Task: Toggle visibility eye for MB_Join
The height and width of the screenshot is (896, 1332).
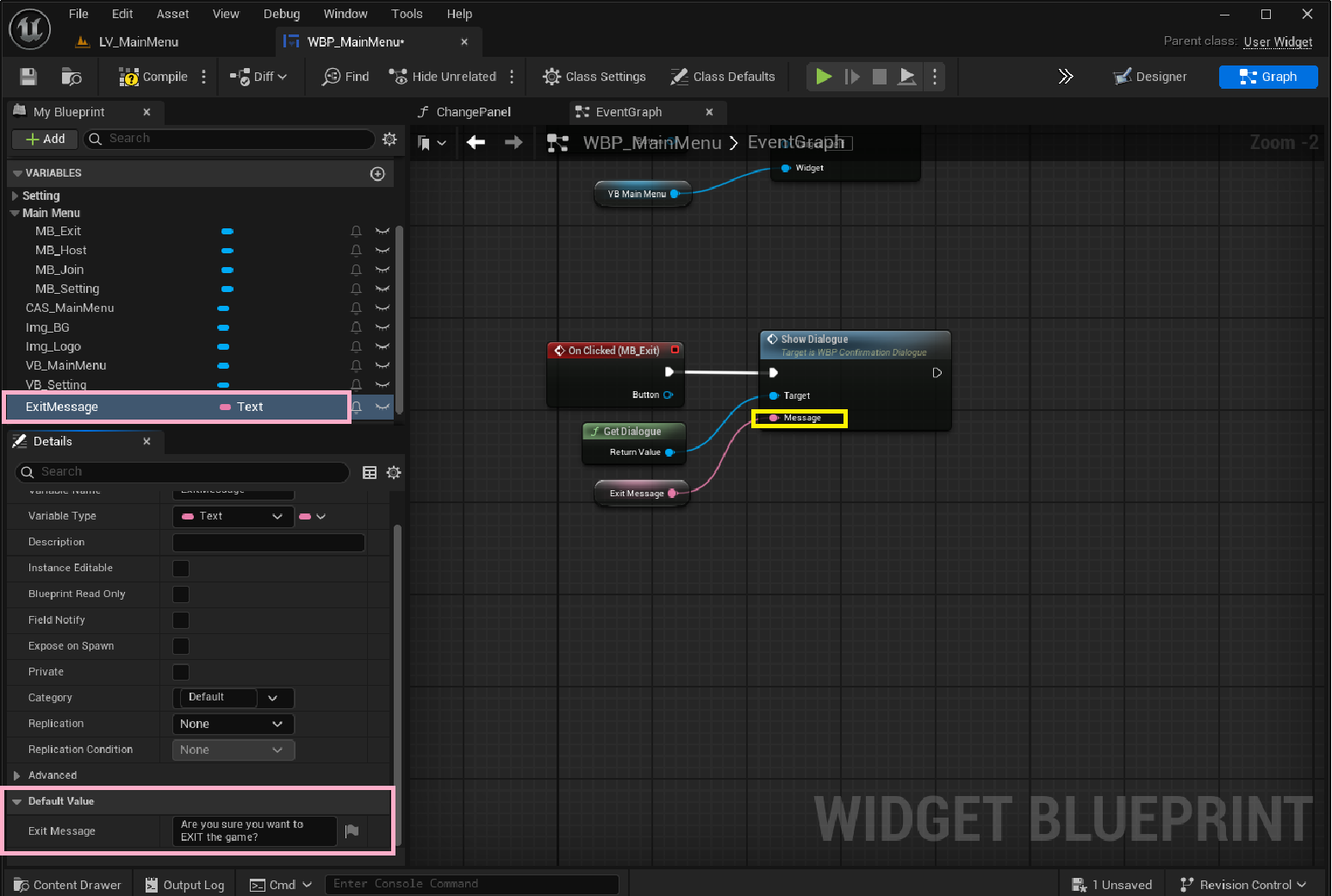Action: point(383,270)
